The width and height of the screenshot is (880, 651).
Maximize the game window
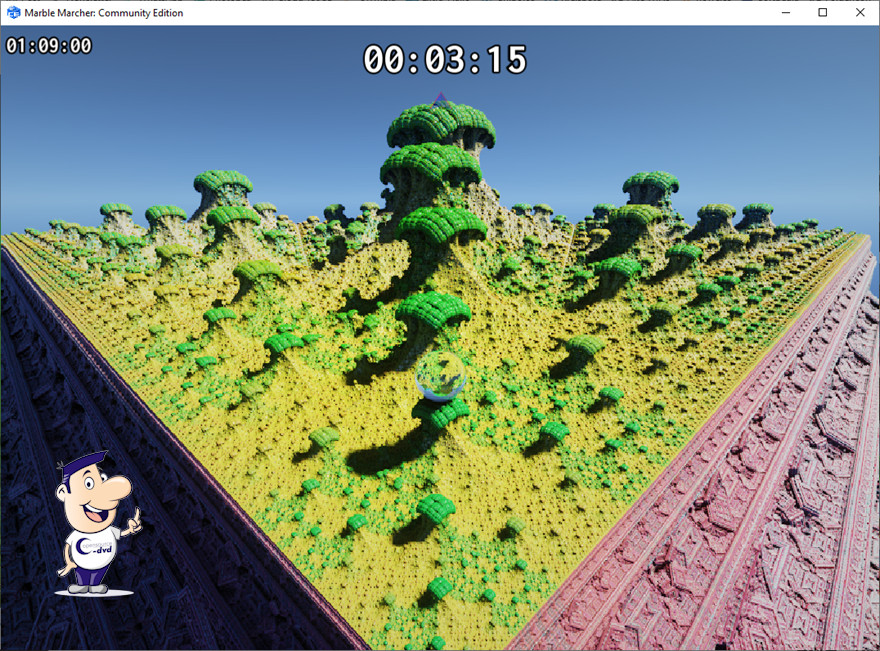pos(822,12)
